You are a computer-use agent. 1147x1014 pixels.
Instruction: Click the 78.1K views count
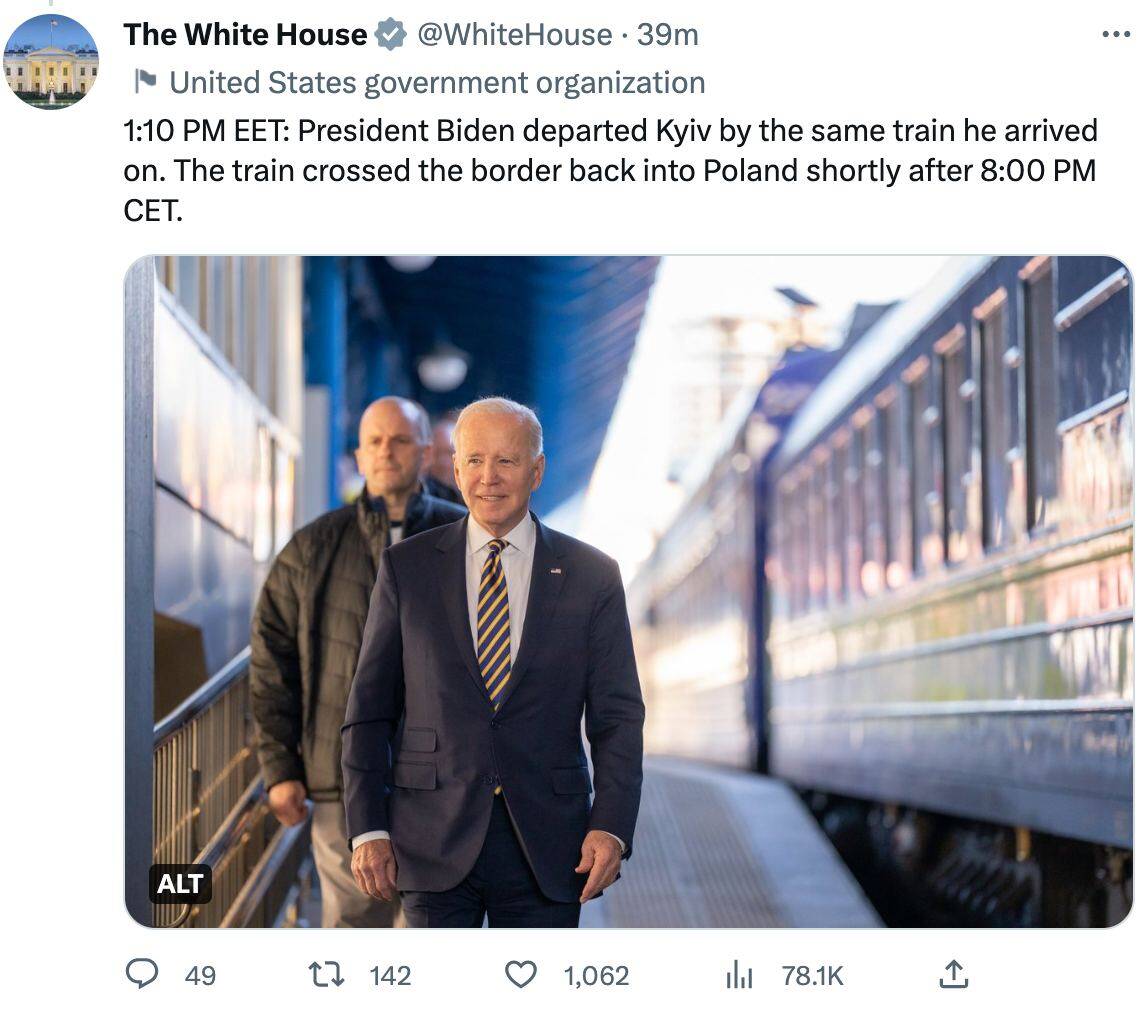coord(812,975)
